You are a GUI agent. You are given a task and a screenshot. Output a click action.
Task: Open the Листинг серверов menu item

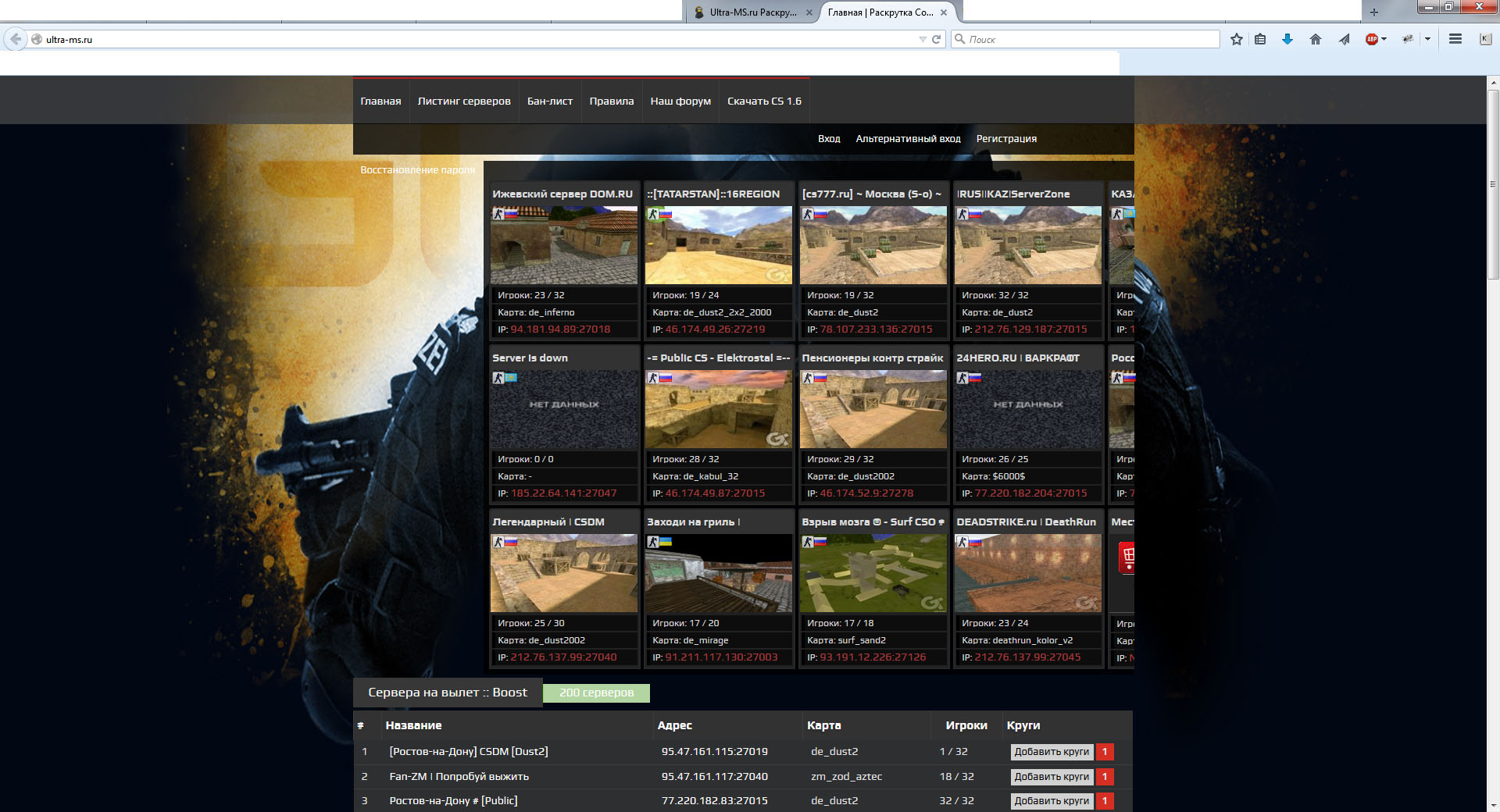464,101
